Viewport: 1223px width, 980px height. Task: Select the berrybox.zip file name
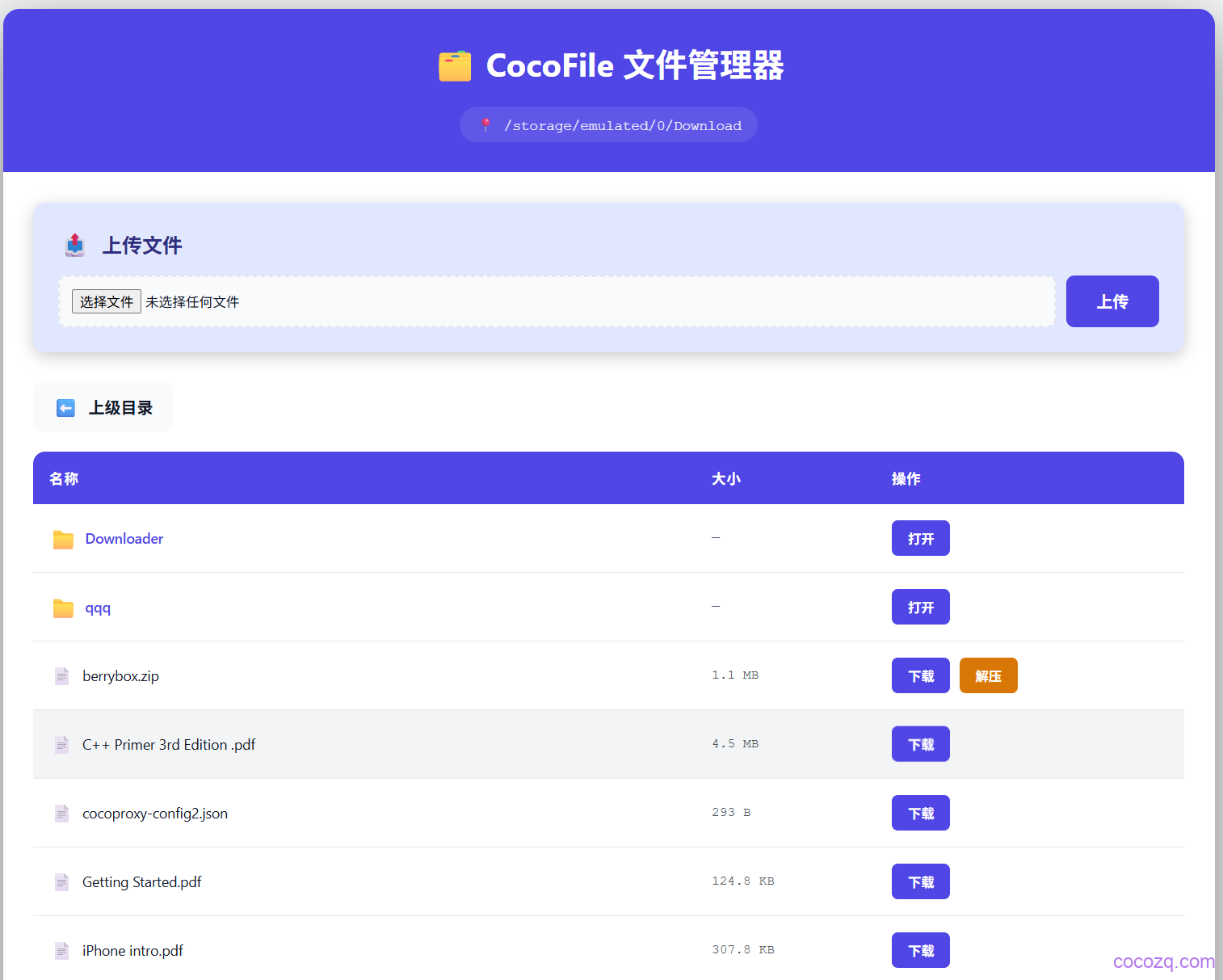pyautogui.click(x=120, y=676)
